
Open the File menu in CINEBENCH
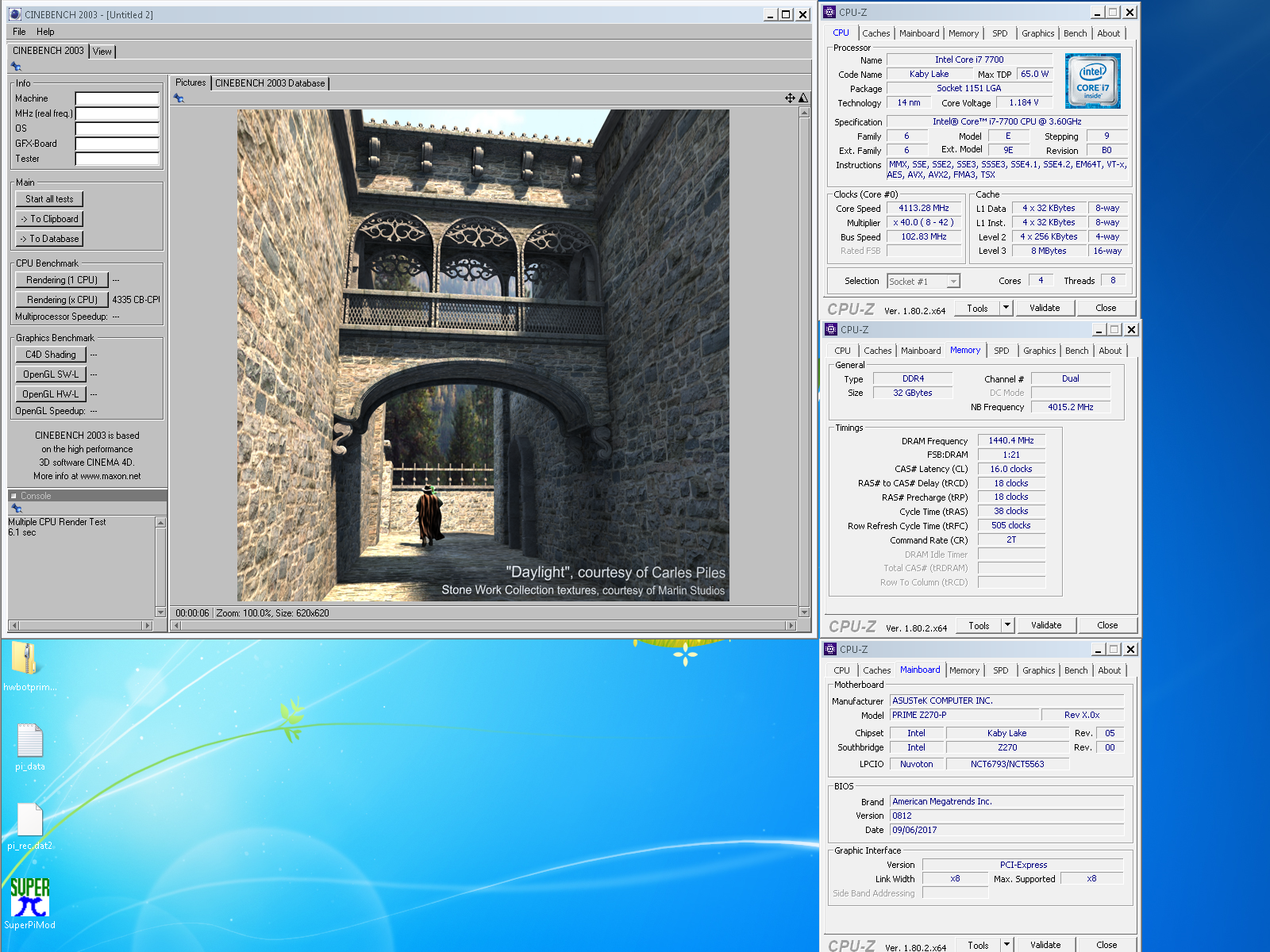[19, 32]
